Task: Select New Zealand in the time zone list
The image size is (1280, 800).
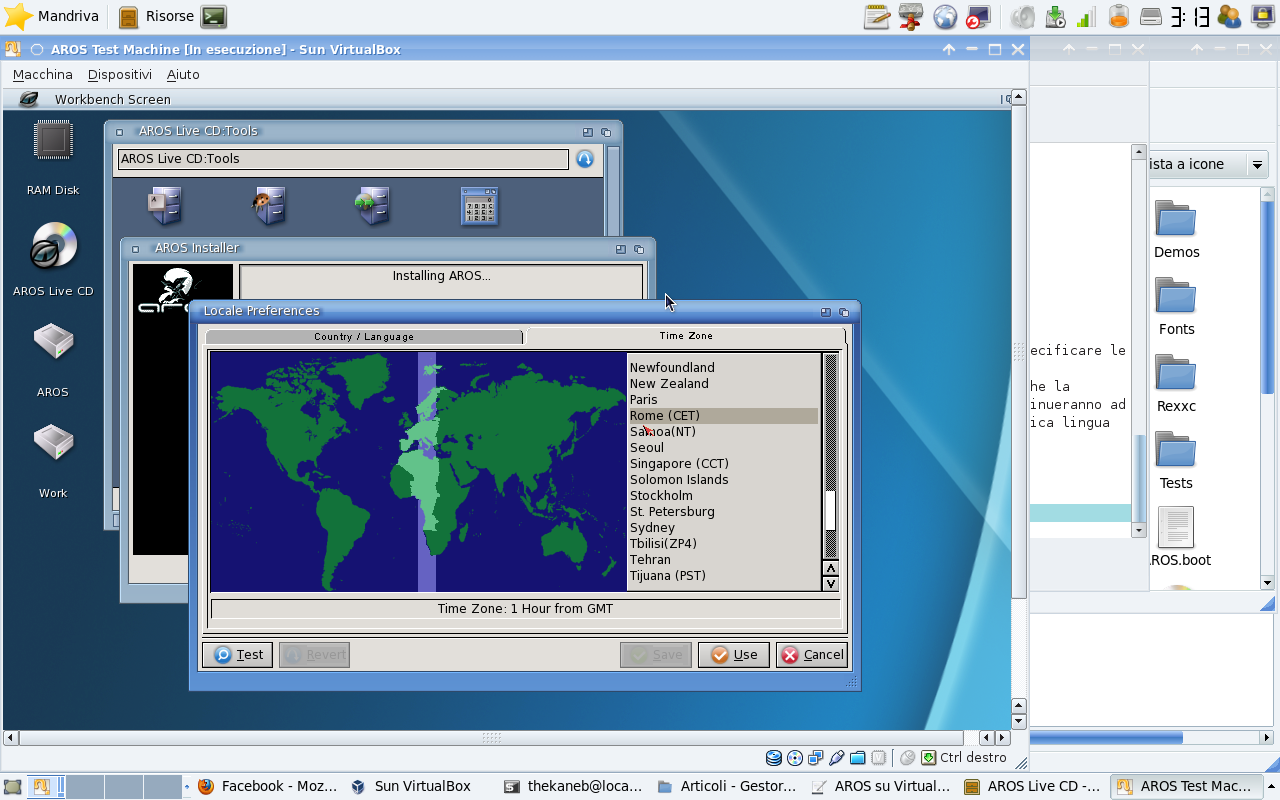Action: point(723,384)
